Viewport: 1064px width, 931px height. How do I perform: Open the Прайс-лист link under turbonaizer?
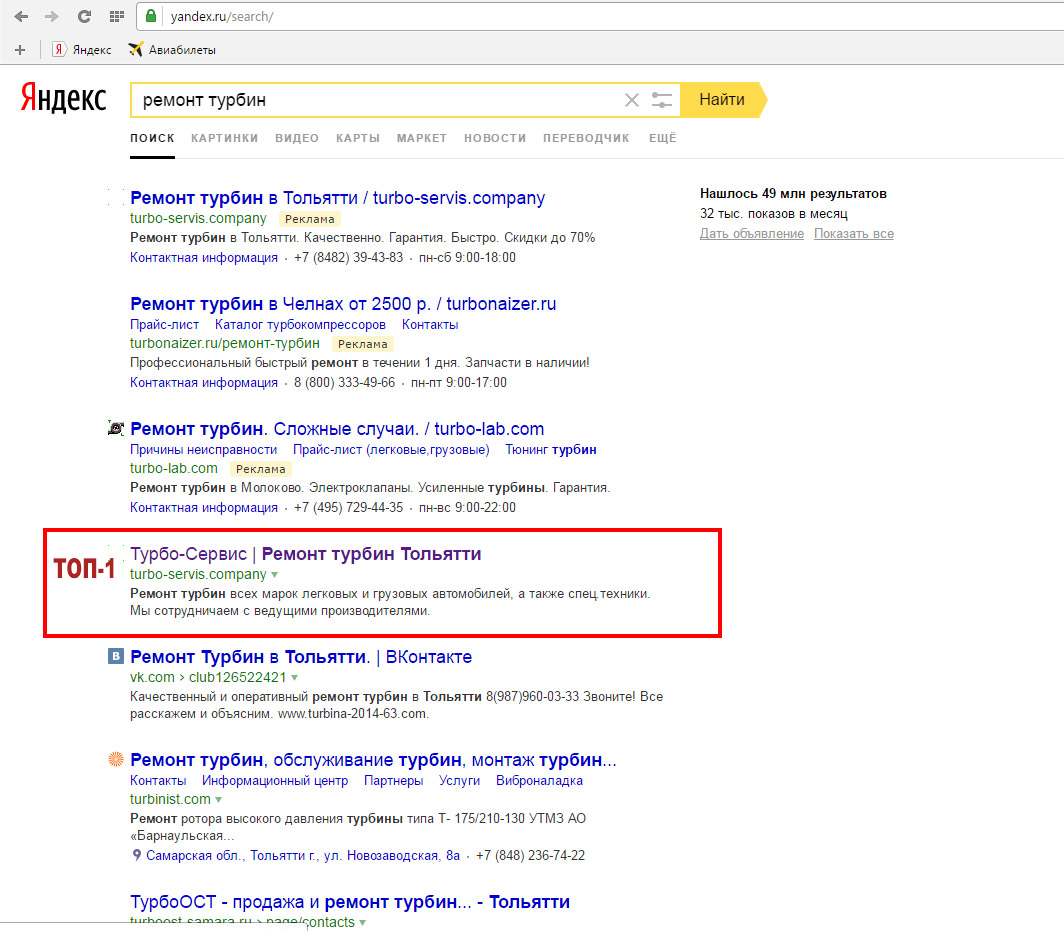pos(164,324)
